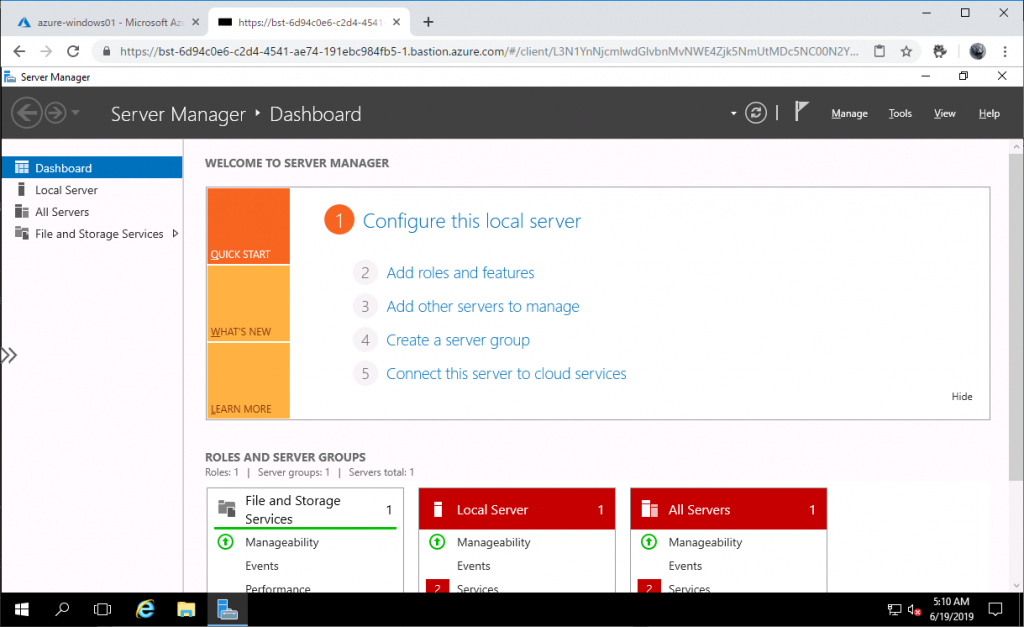Open the browser three-dot menu

(1005, 51)
